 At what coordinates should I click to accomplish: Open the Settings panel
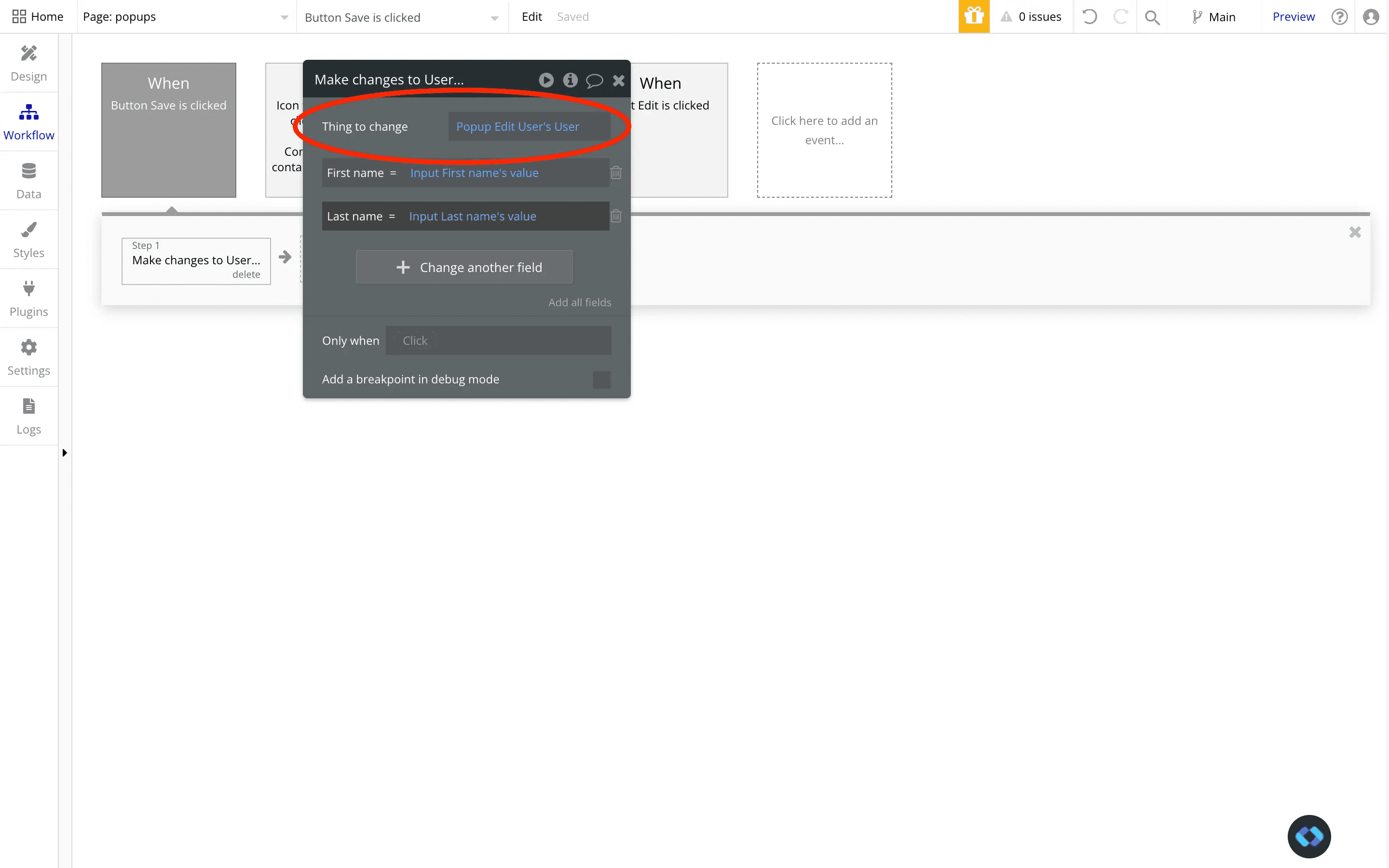[x=29, y=357]
